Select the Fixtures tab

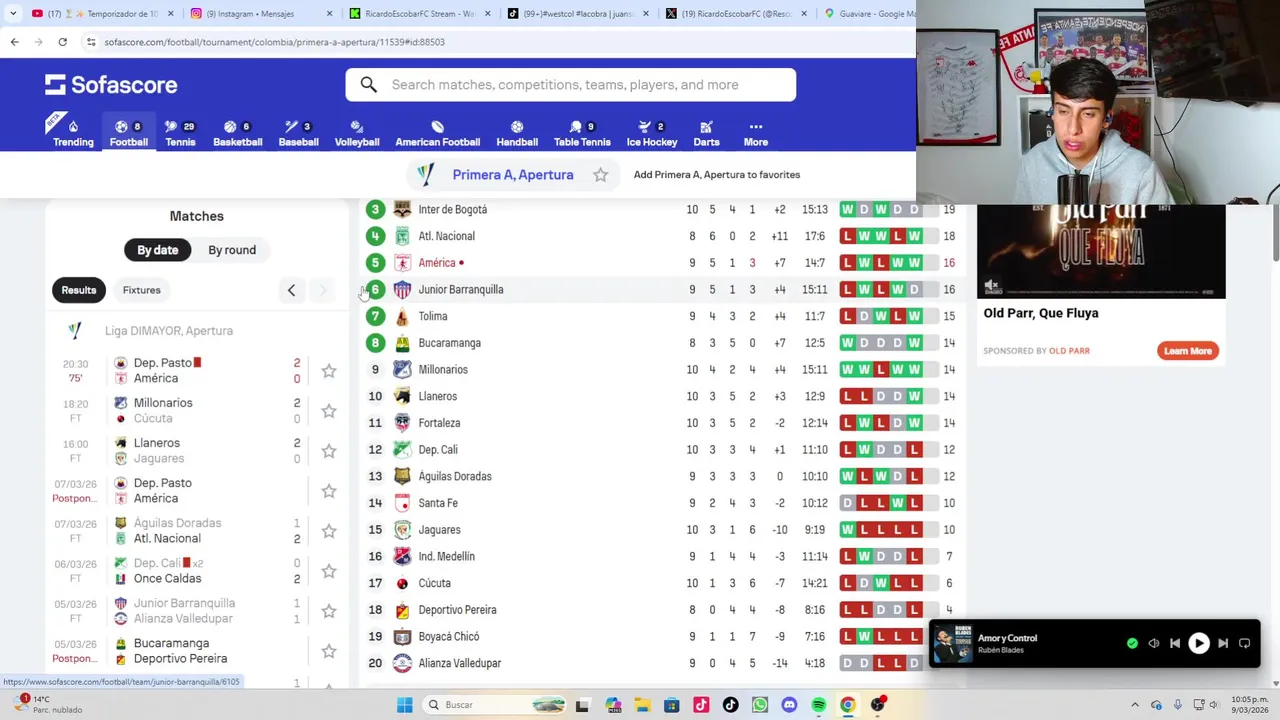tap(141, 290)
